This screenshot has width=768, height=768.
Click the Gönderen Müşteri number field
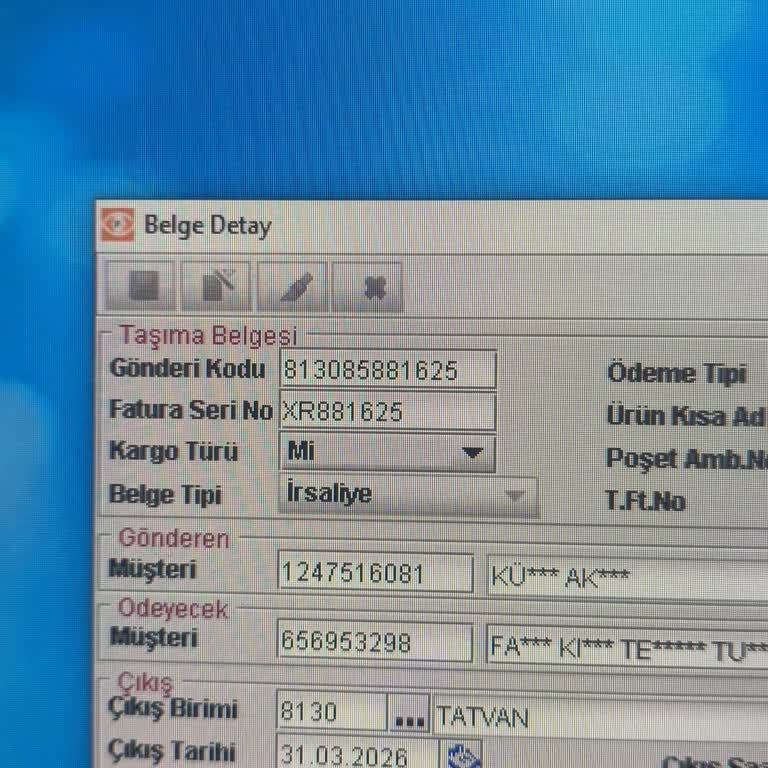[375, 573]
